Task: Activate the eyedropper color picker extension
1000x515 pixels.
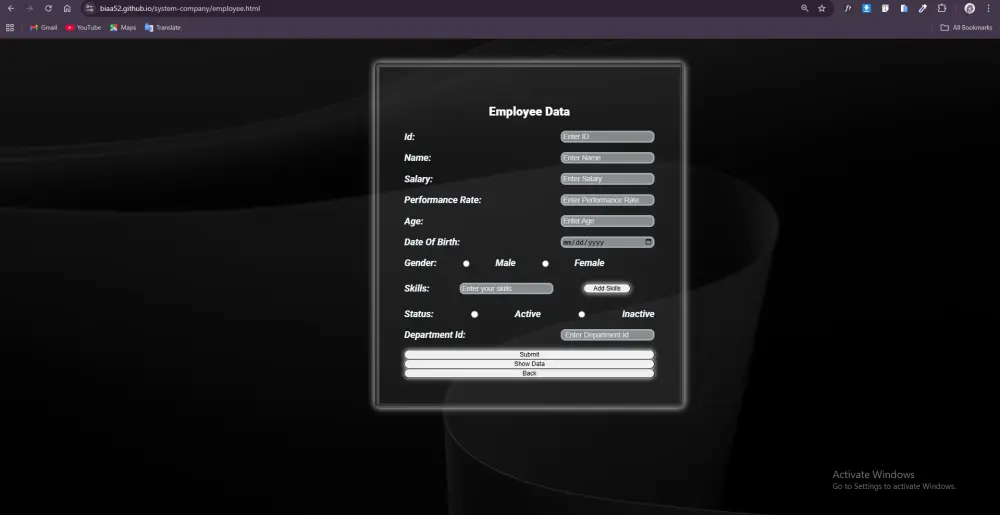Action: [923, 8]
